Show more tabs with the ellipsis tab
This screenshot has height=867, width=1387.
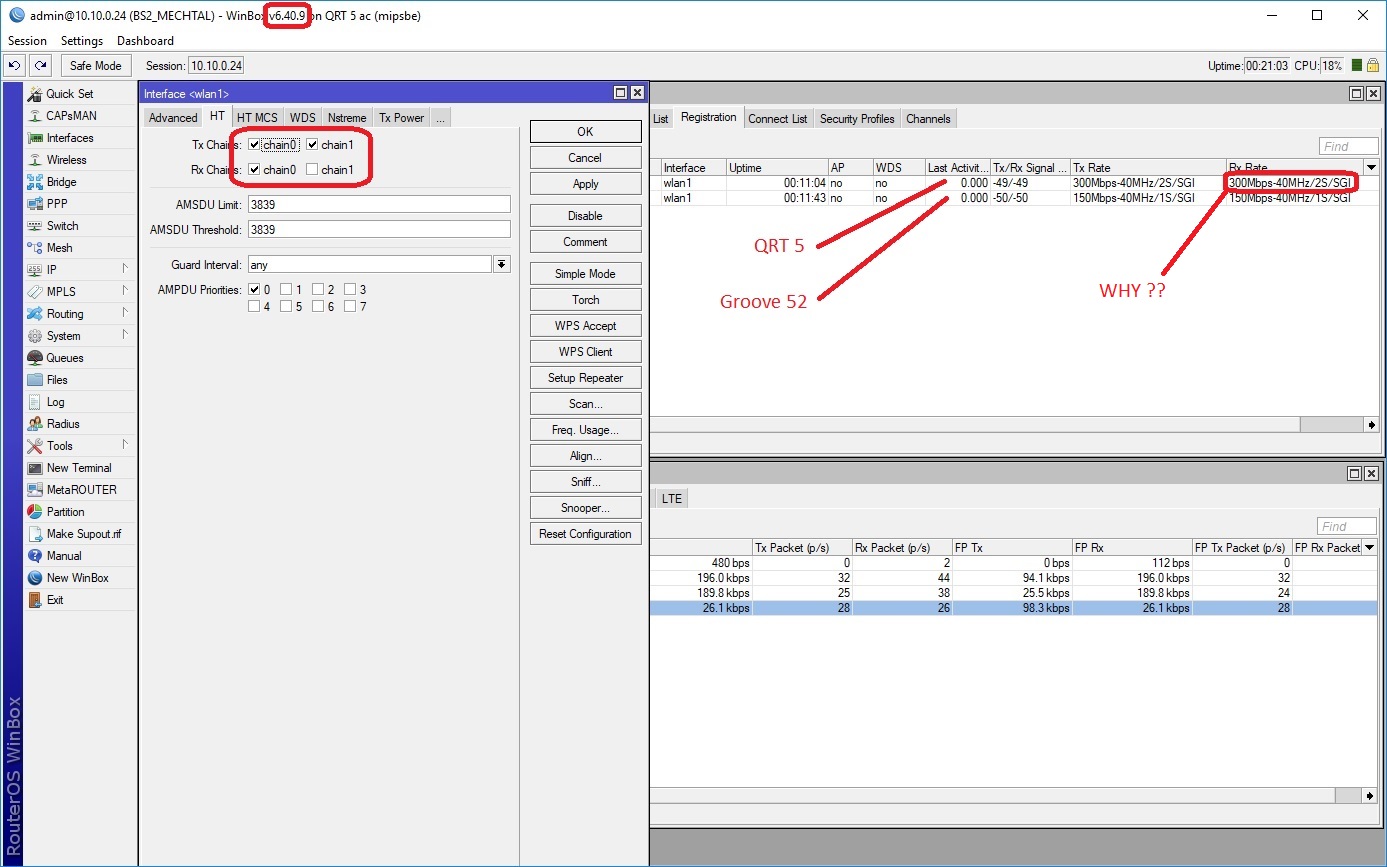(440, 118)
